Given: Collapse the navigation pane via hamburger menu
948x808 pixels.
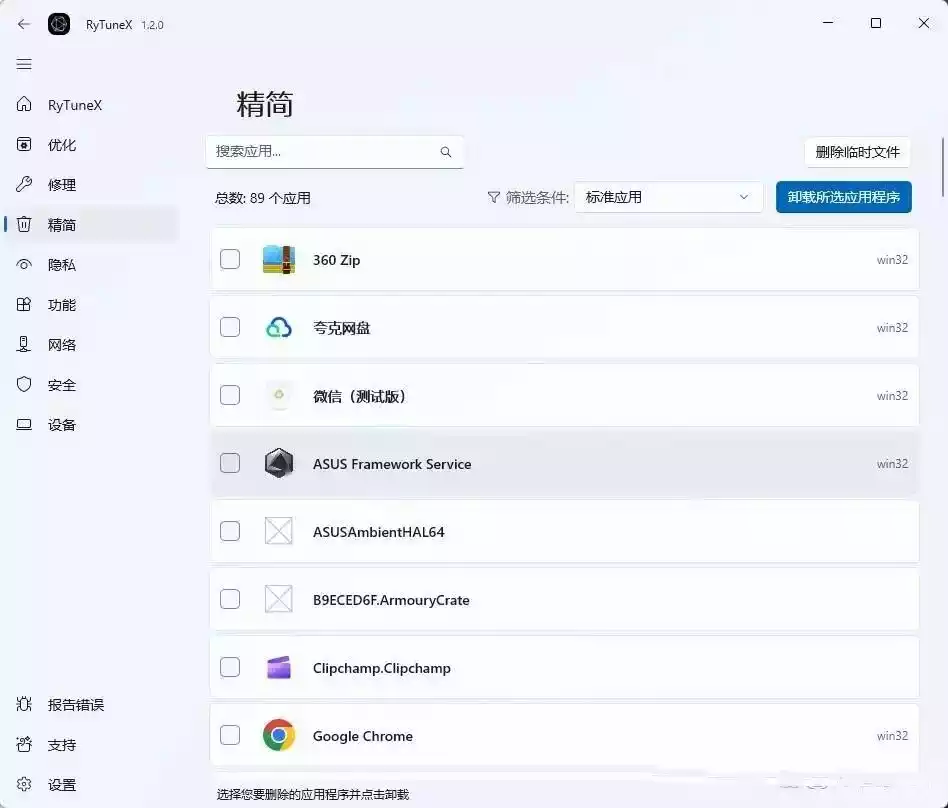Looking at the screenshot, I should tap(24, 64).
